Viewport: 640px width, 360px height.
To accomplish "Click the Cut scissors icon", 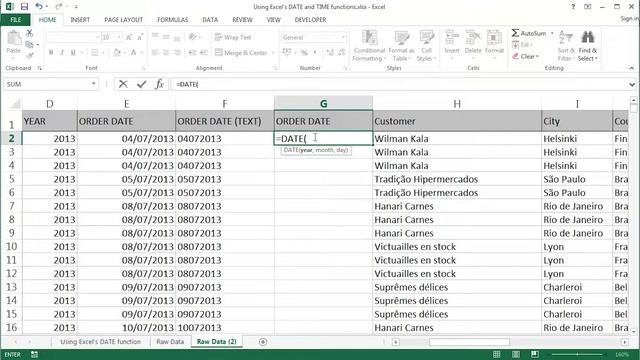I will point(29,33).
